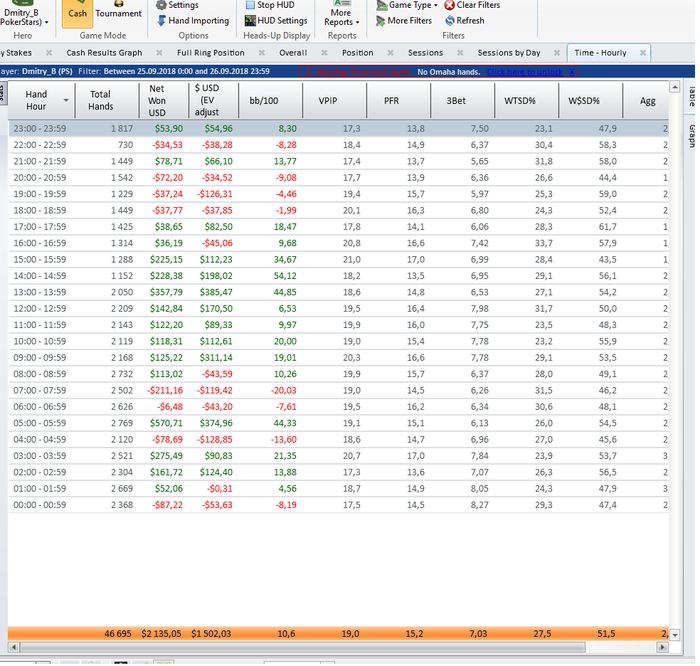The width and height of the screenshot is (700, 666).
Task: Click the Hand Hour column sort arrow
Action: pyautogui.click(x=66, y=100)
